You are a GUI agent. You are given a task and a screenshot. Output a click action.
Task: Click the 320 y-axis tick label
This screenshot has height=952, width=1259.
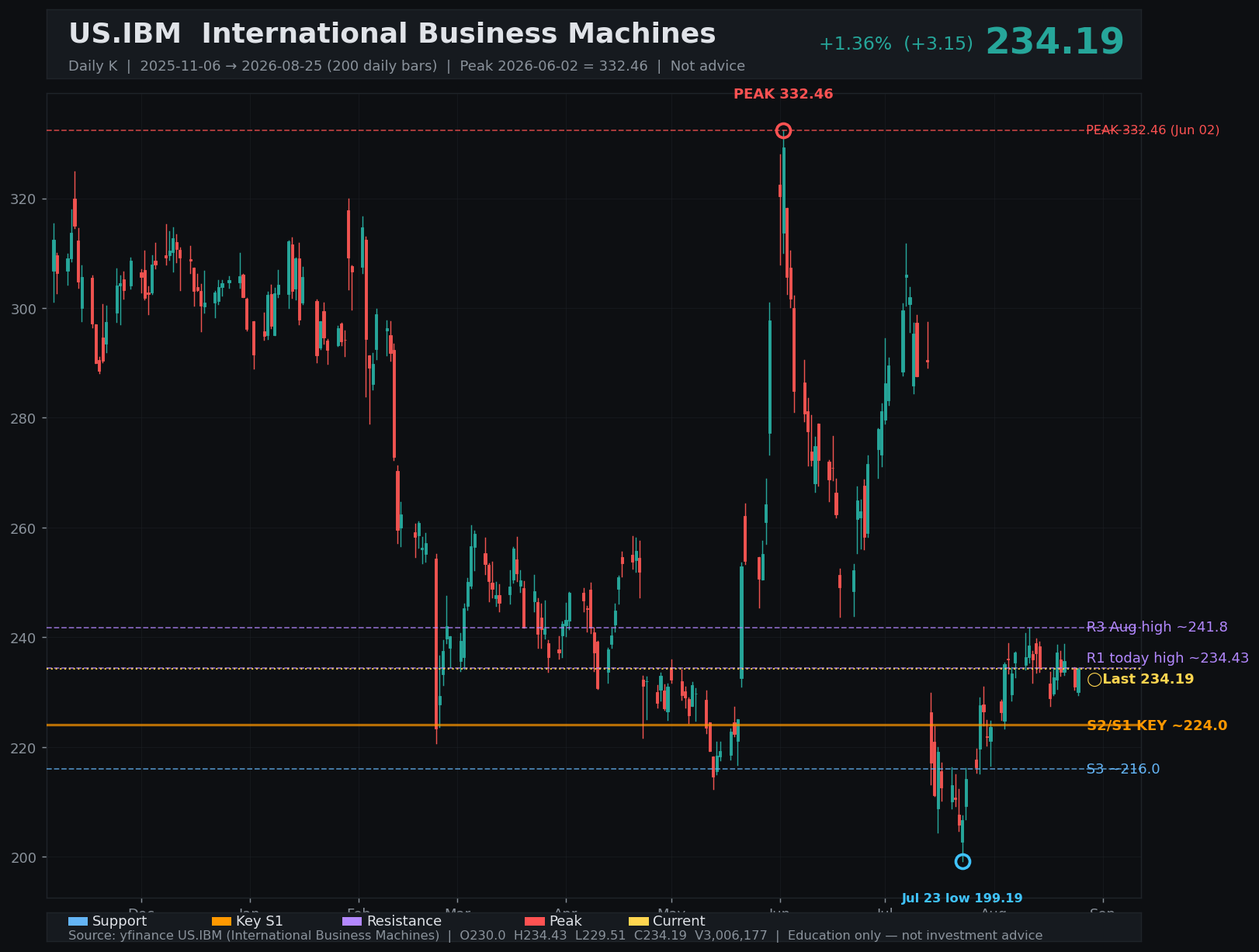click(25, 199)
